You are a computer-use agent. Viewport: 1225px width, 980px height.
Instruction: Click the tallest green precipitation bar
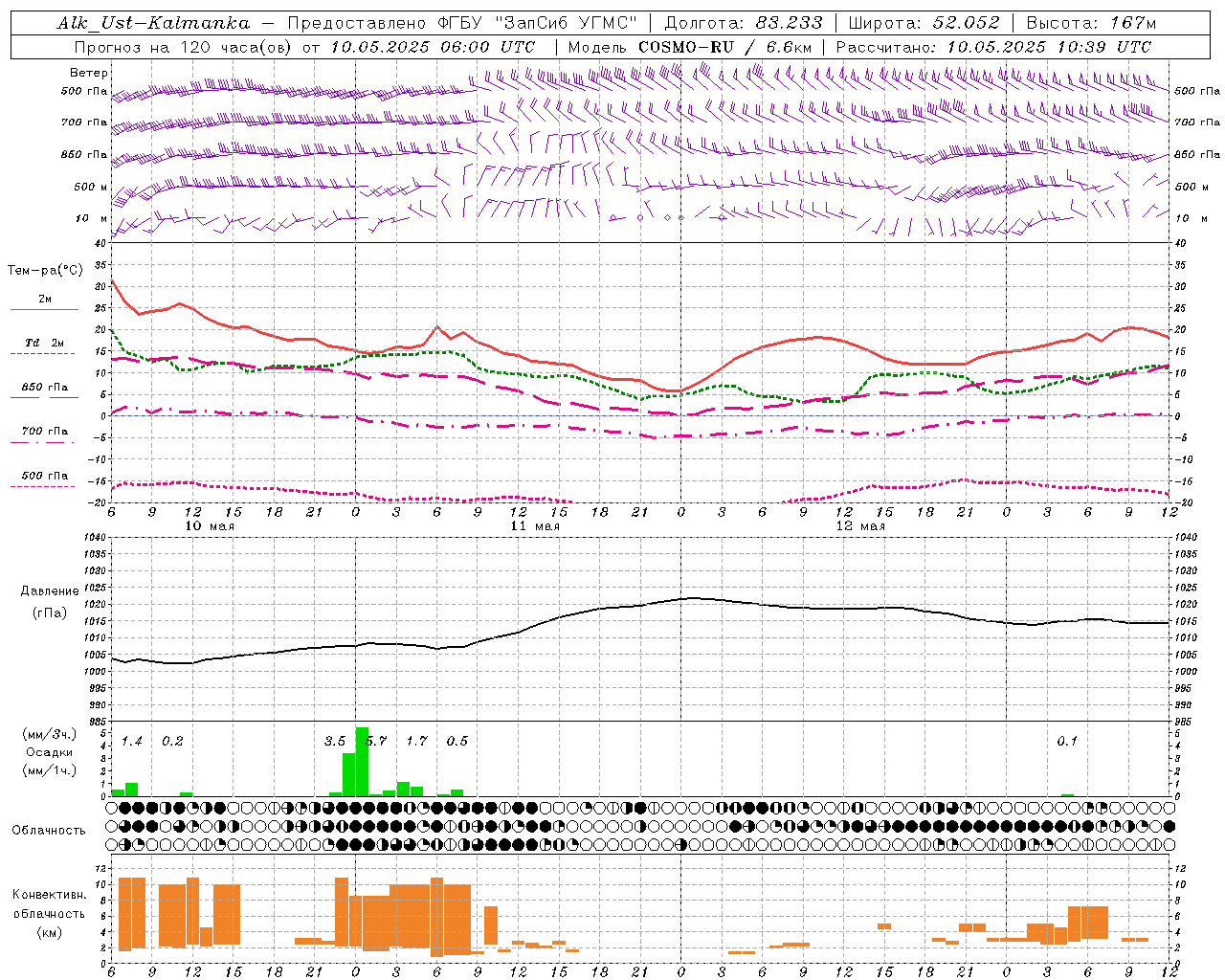362,762
